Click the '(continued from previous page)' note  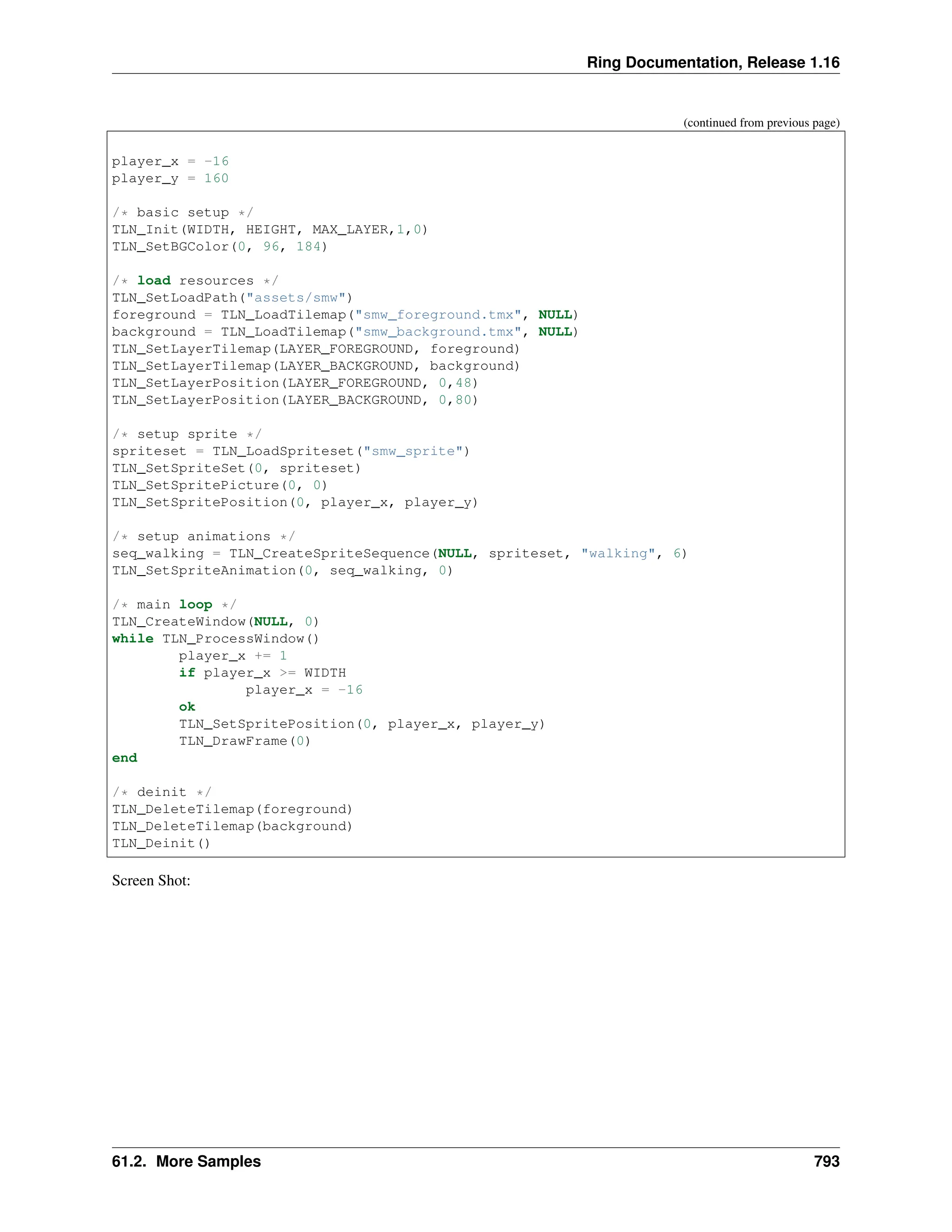761,123
